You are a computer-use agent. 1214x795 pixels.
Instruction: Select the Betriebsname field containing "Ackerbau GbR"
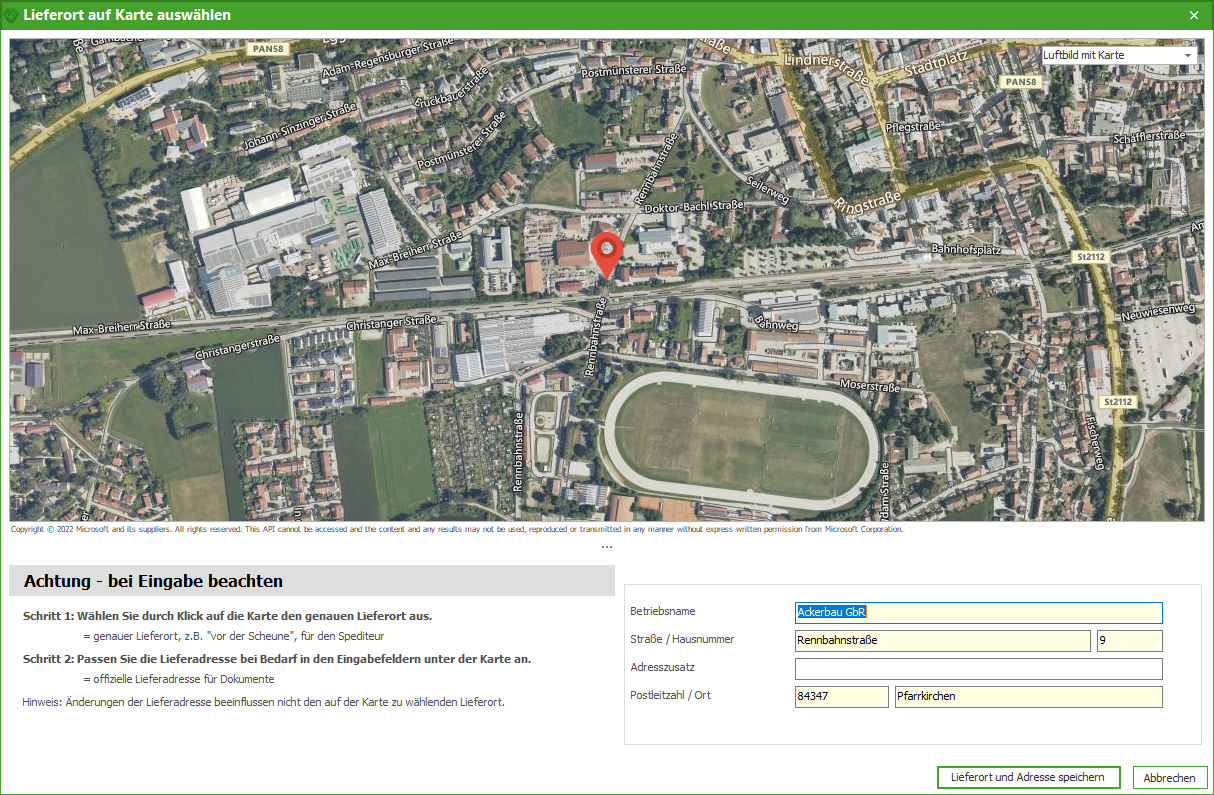(x=978, y=612)
